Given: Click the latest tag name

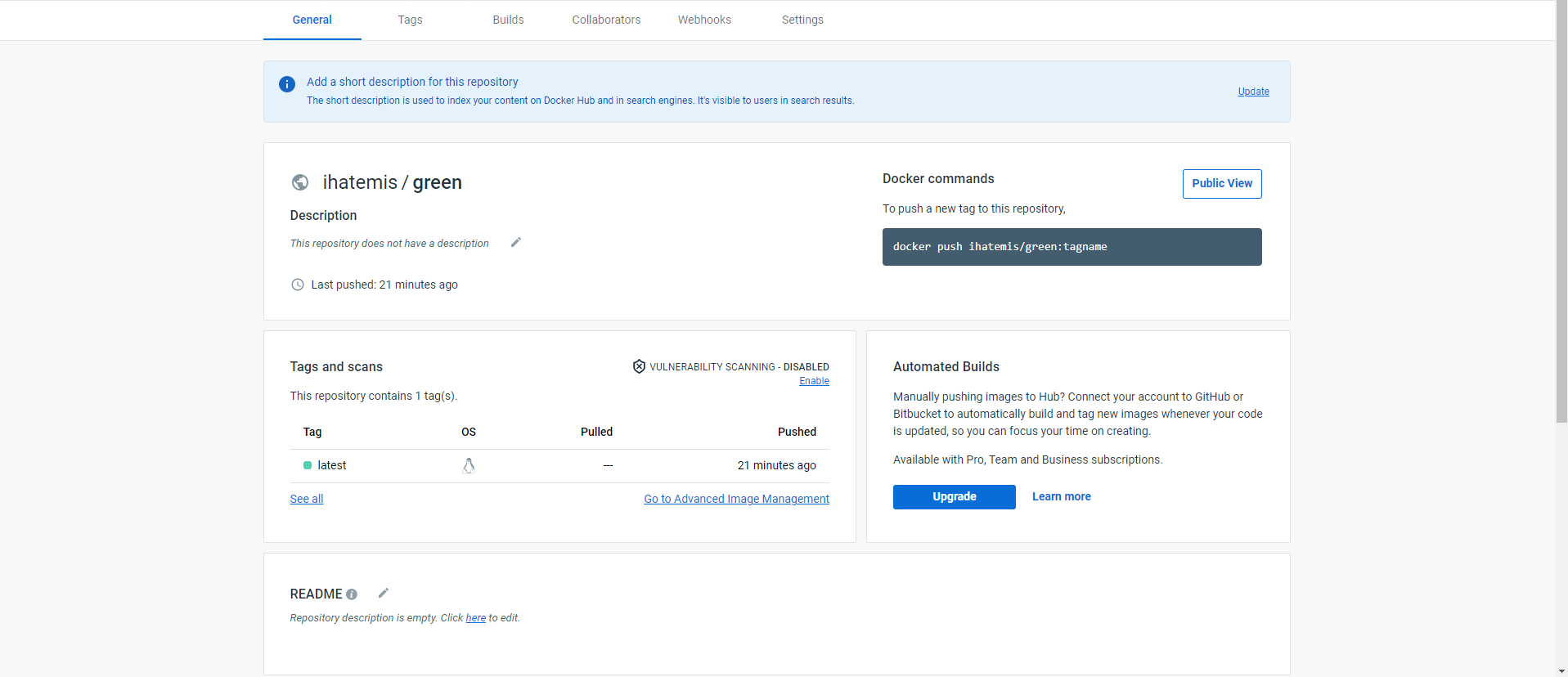Looking at the screenshot, I should tap(332, 465).
